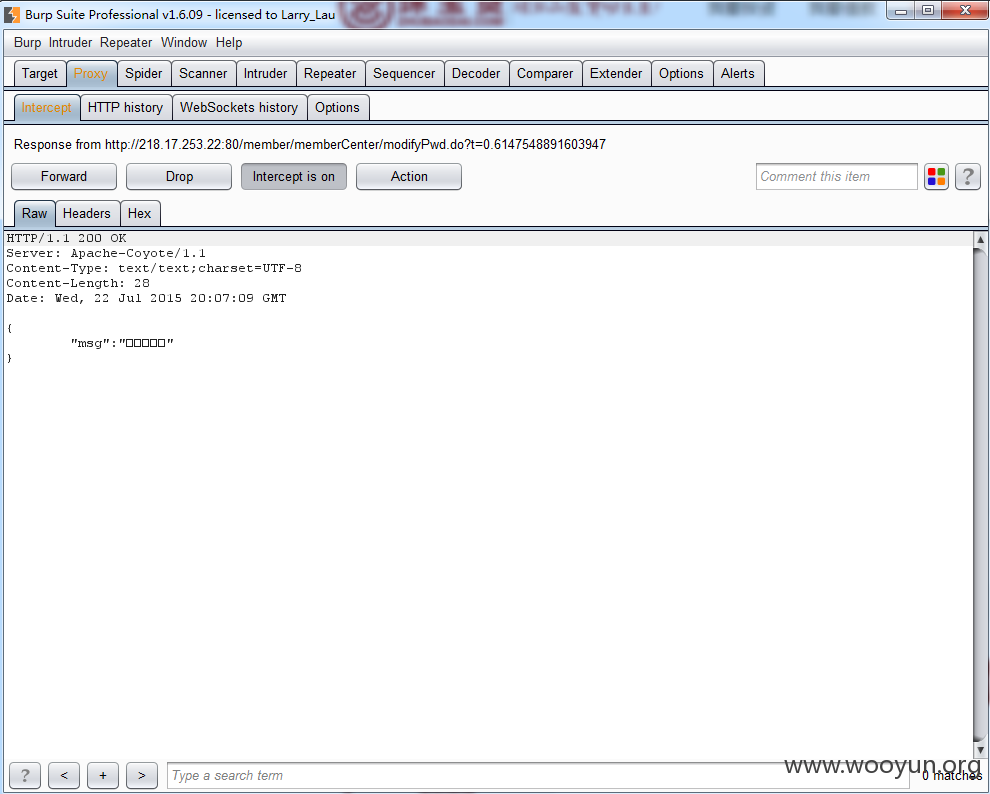The image size is (990, 794).
Task: Switch to the Target tab
Action: (x=40, y=73)
